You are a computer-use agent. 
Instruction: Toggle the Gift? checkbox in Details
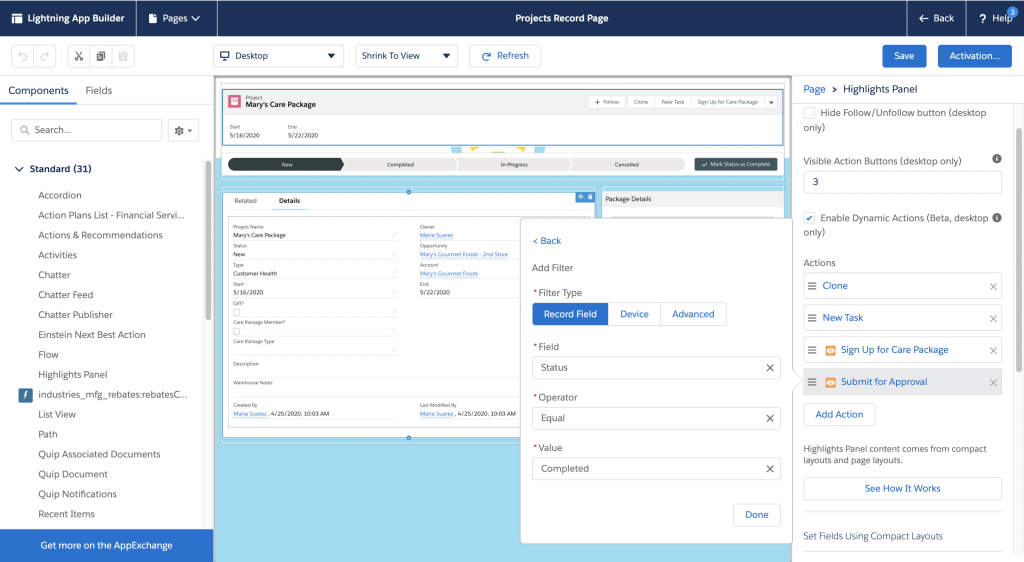236,313
